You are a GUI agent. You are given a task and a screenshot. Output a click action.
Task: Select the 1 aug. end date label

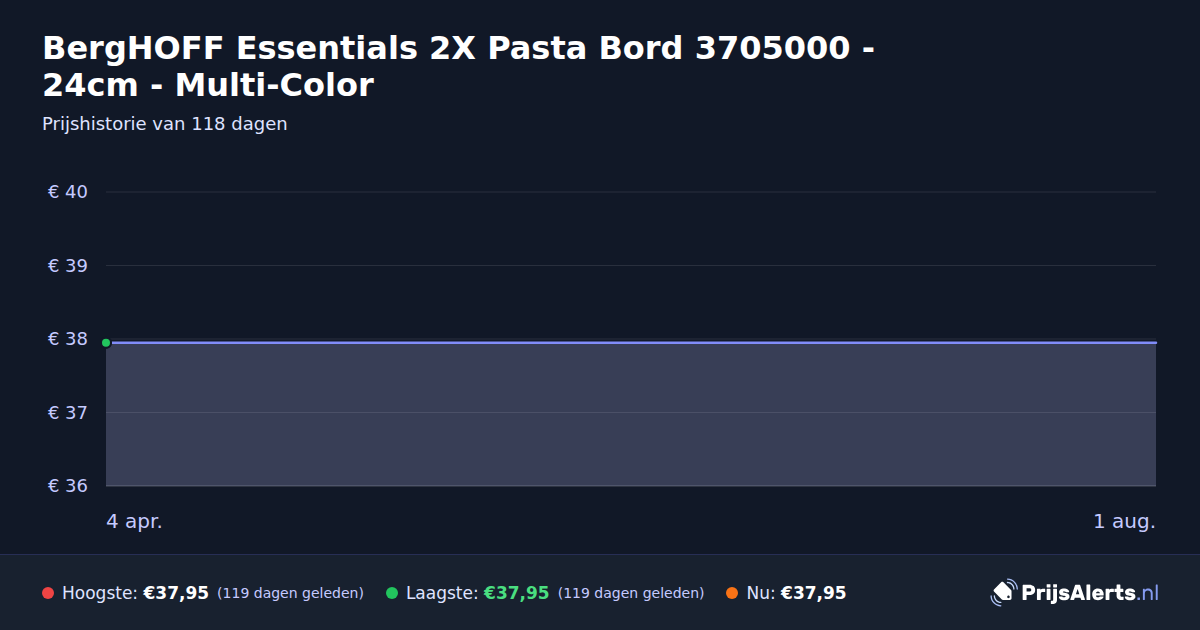[1124, 521]
